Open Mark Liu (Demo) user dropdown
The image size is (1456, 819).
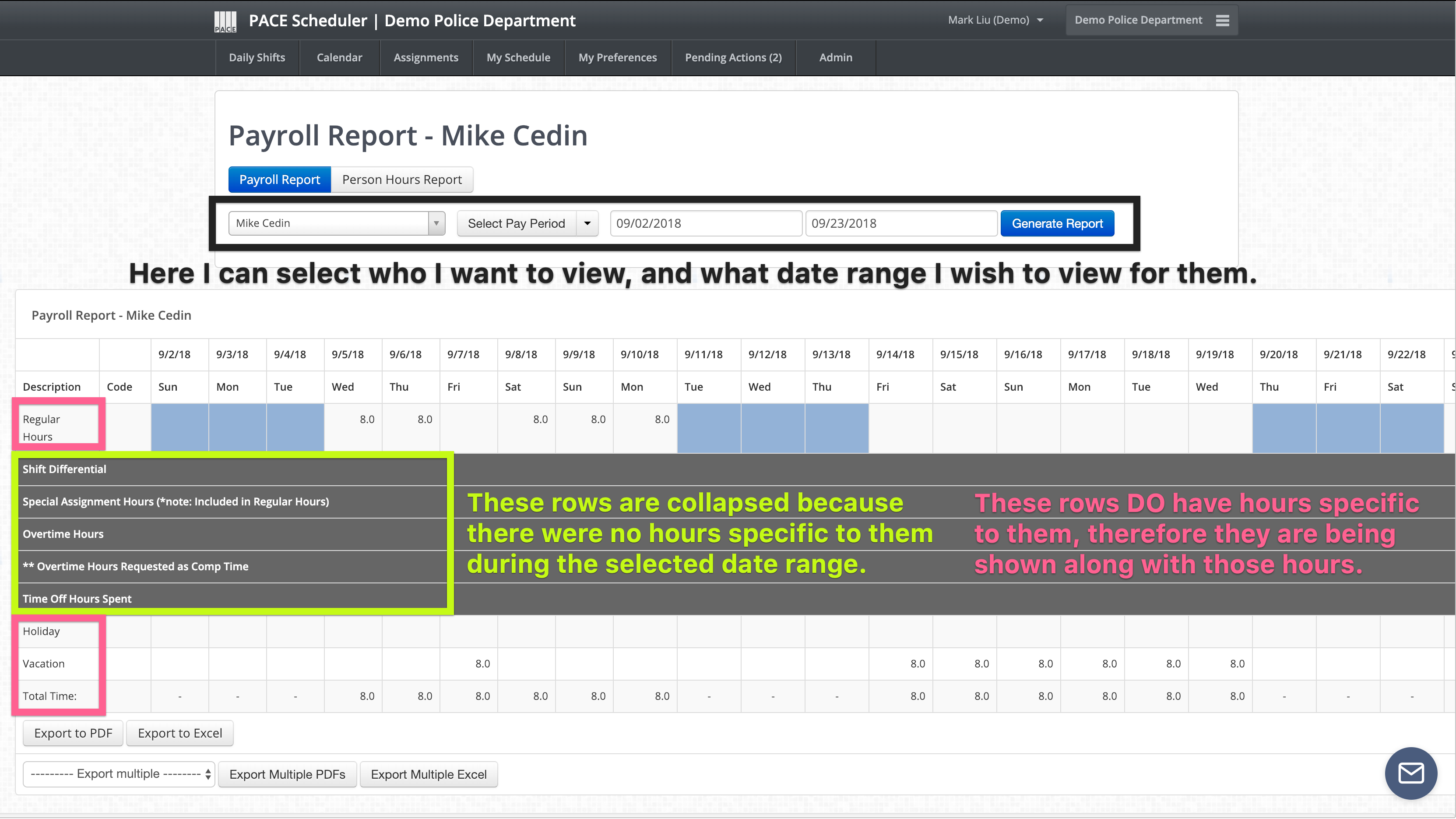[995, 20]
